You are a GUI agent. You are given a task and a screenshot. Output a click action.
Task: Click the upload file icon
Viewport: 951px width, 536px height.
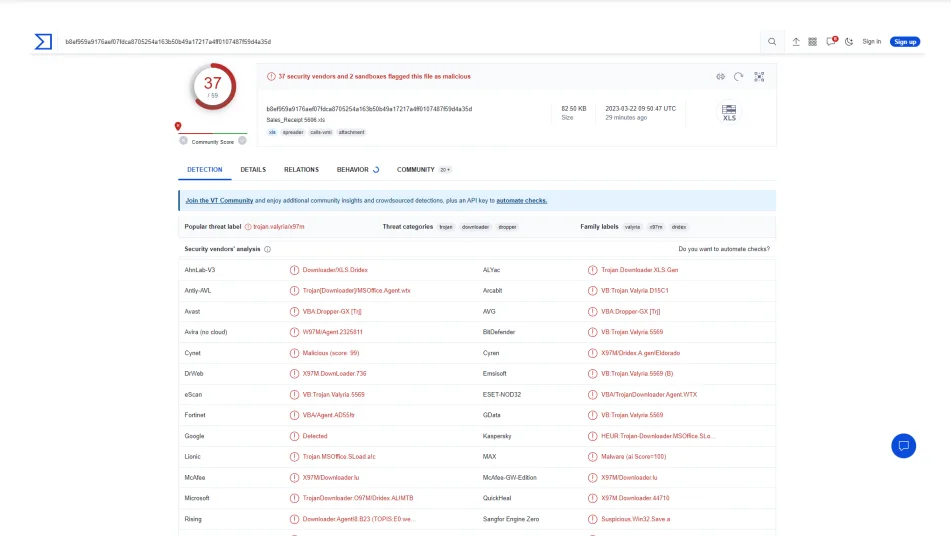click(x=796, y=42)
